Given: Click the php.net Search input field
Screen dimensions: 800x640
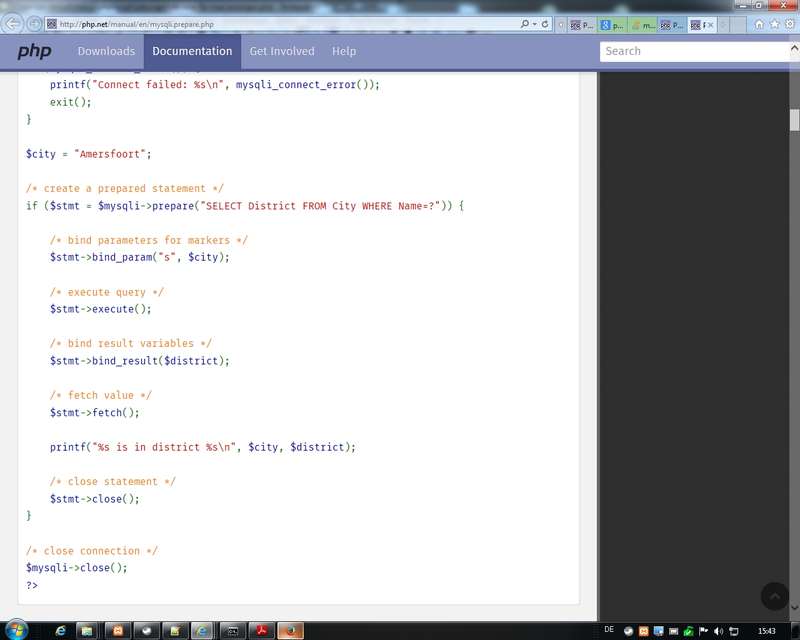Looking at the screenshot, I should (695, 51).
